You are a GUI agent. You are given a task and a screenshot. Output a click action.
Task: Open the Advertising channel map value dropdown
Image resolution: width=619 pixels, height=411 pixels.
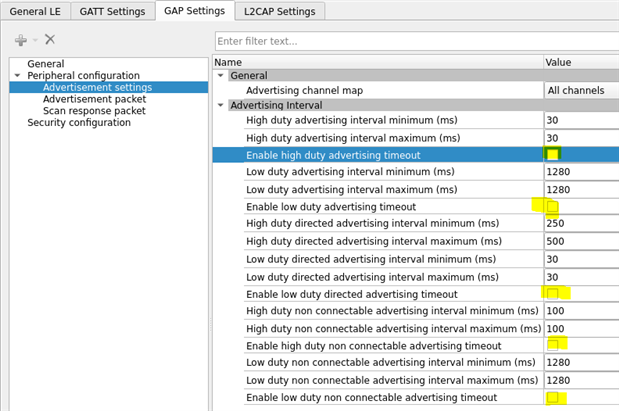click(x=581, y=91)
